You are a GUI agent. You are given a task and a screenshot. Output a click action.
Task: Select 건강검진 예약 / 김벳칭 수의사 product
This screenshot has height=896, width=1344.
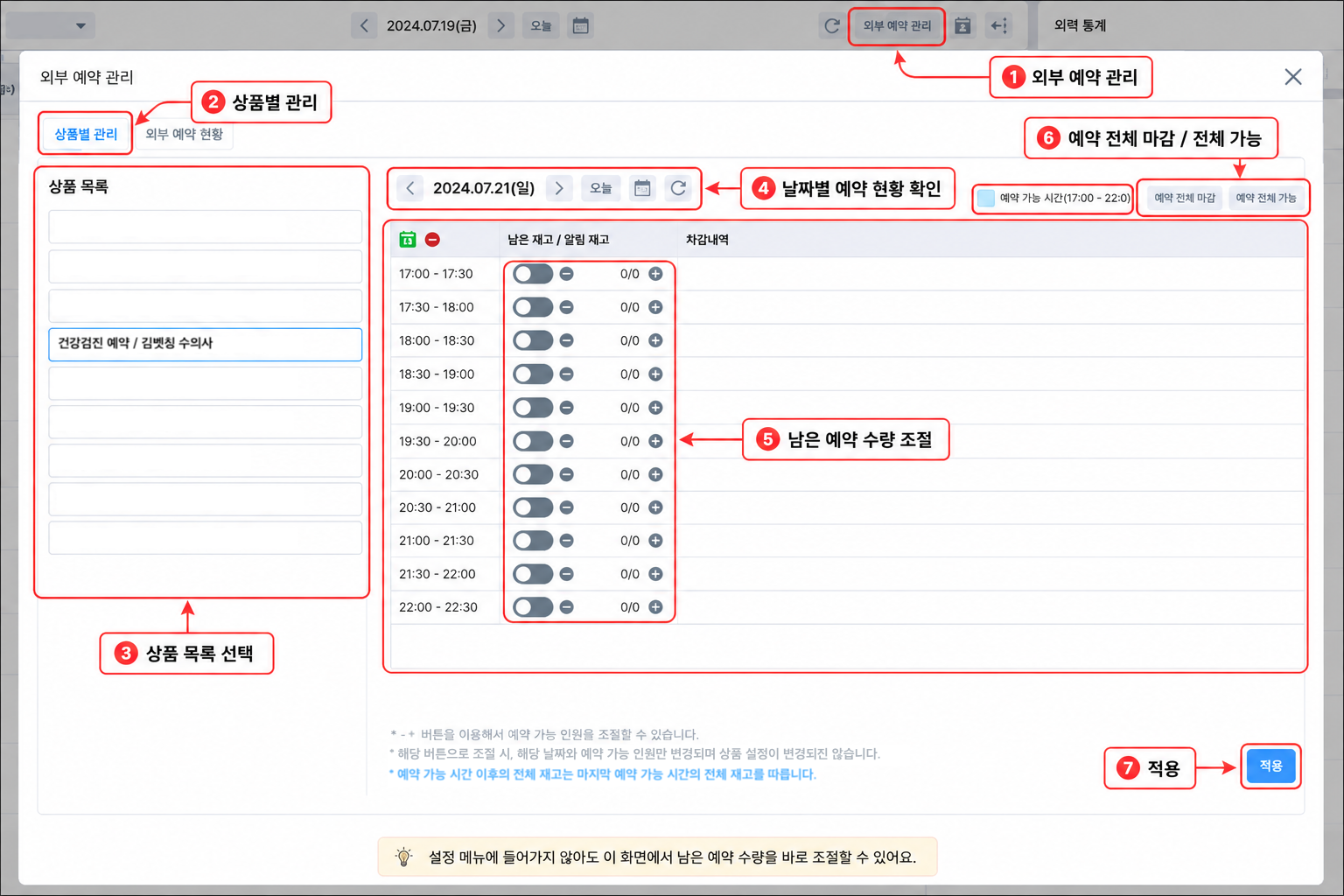206,344
